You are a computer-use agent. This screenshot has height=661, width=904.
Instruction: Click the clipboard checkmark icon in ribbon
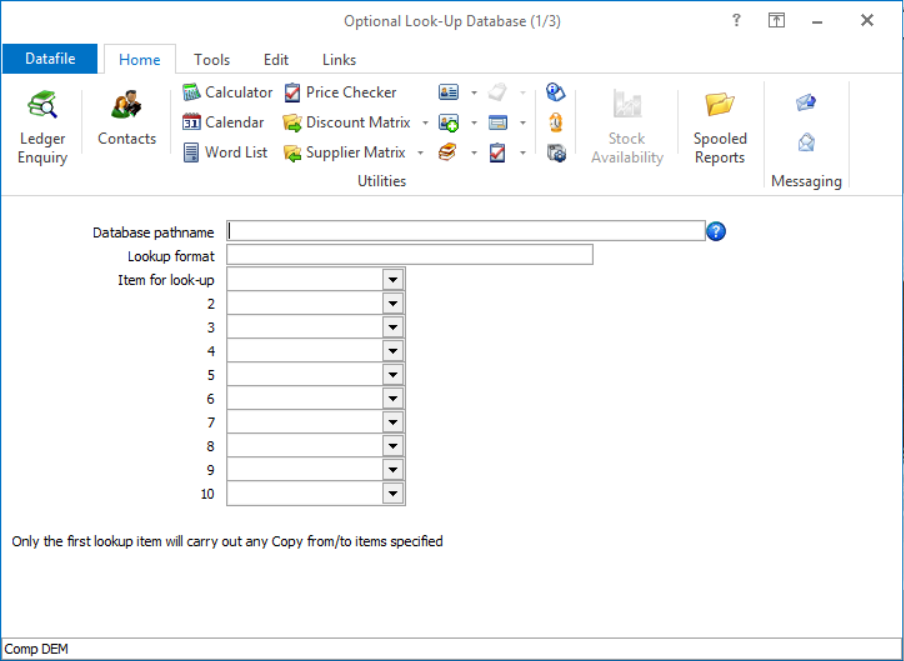498,152
